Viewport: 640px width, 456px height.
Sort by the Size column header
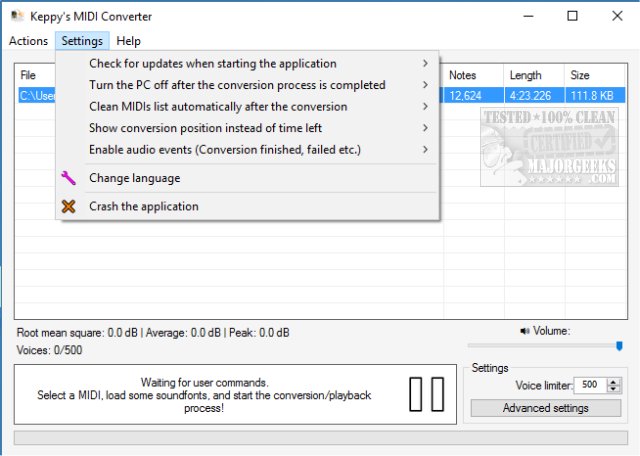tap(595, 75)
